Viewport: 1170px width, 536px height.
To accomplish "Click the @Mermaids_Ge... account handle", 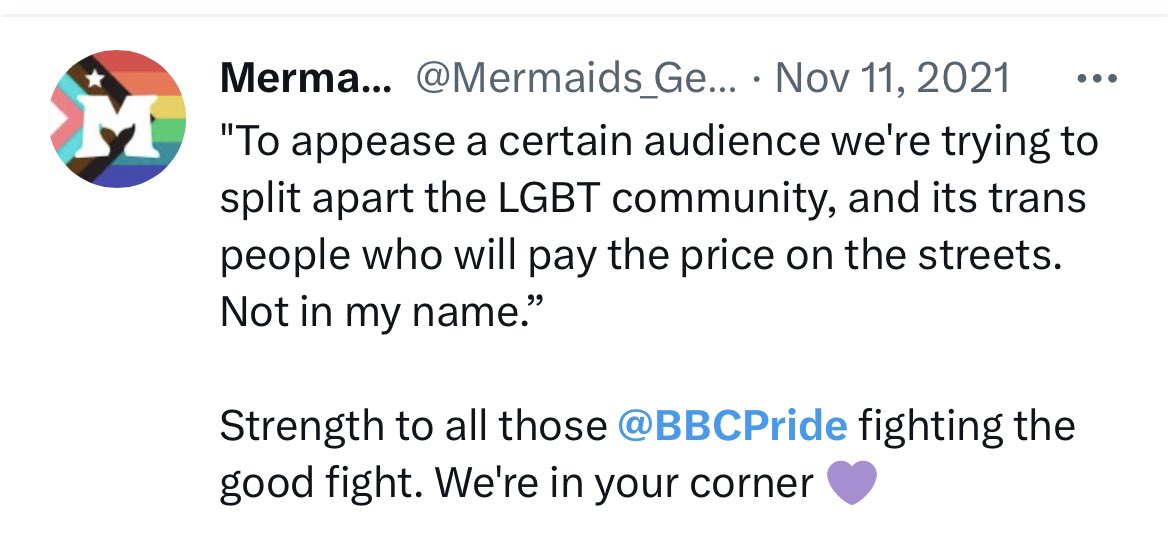I will point(575,78).
